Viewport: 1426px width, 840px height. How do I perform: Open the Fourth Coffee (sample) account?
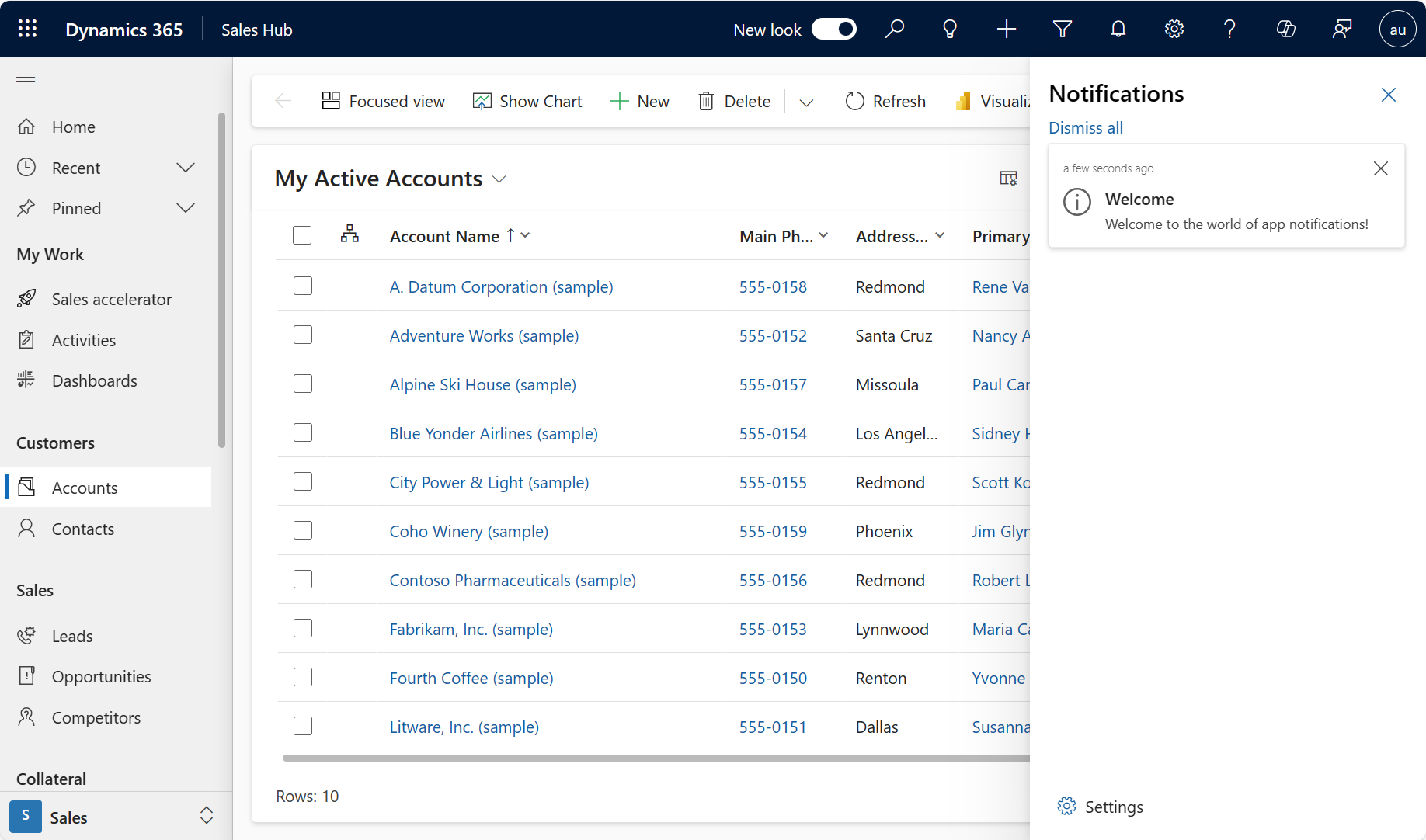[471, 678]
